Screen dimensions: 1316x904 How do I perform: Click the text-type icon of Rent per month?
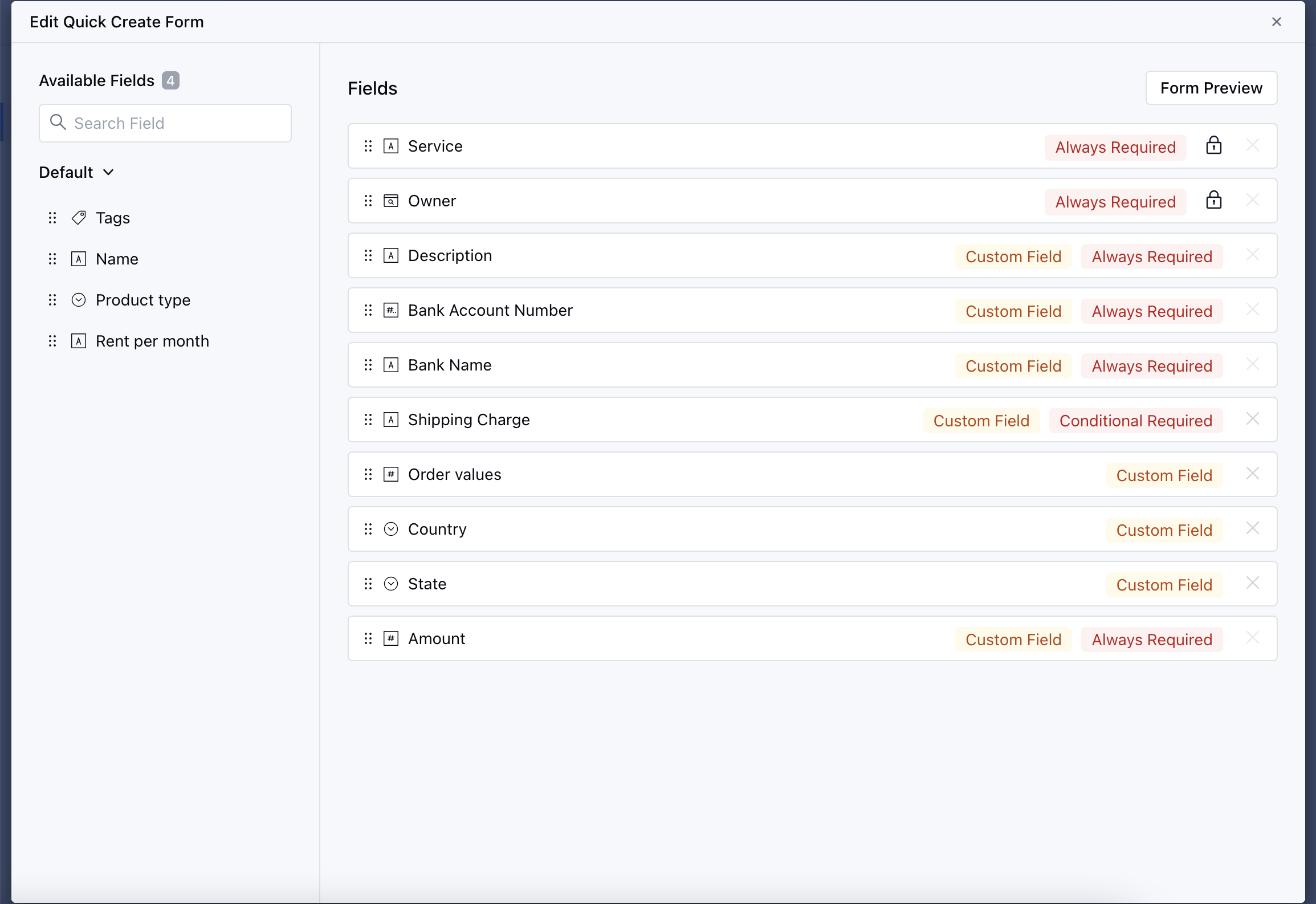click(79, 341)
